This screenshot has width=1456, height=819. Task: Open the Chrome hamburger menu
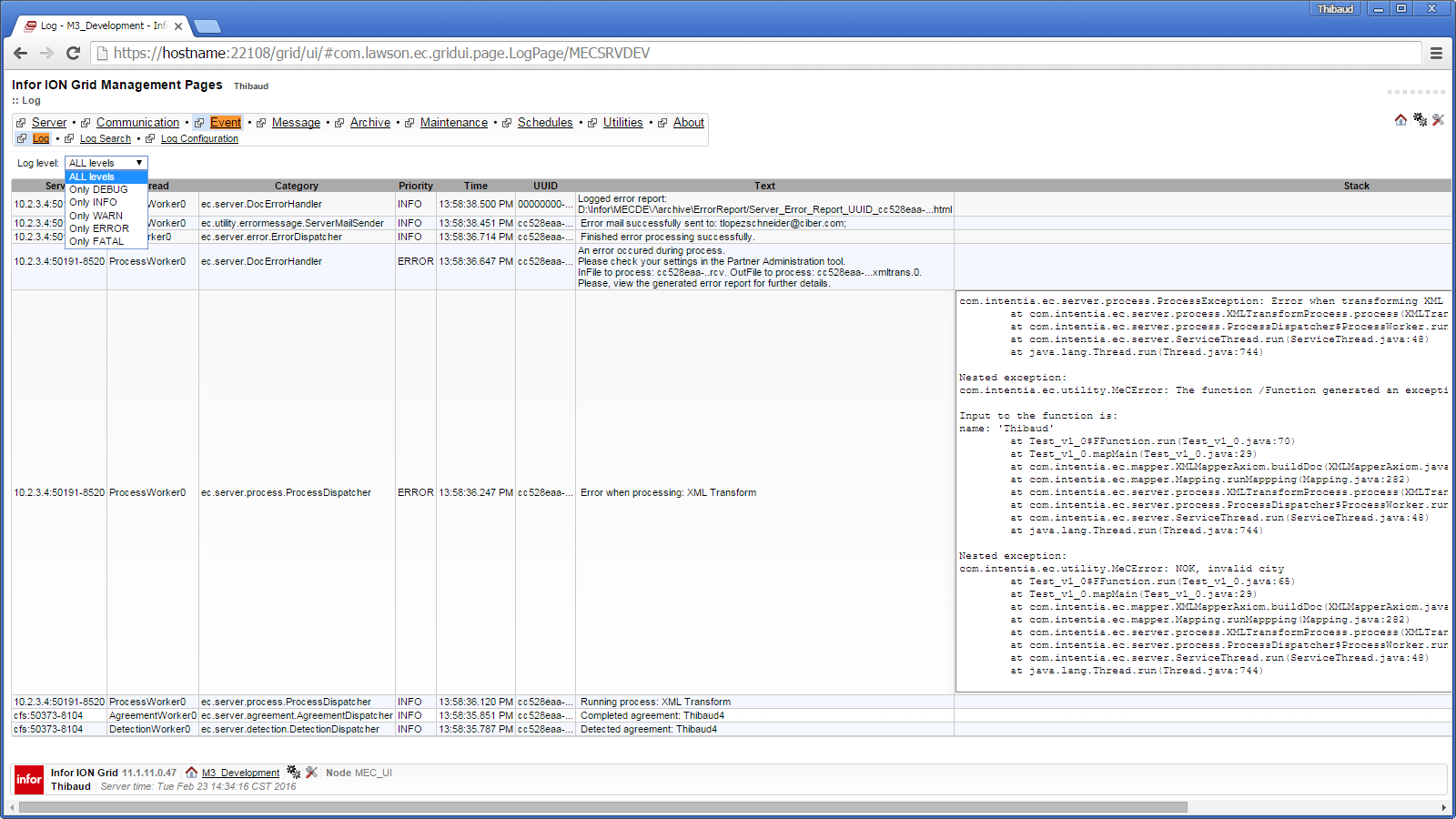tap(1436, 54)
